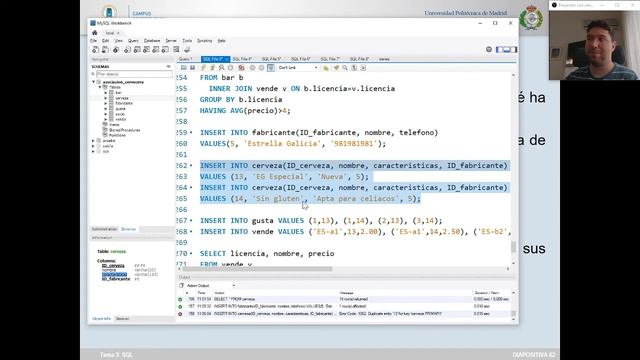Toggle the right sidebar panel visibility
640x360 pixels.
click(x=513, y=49)
